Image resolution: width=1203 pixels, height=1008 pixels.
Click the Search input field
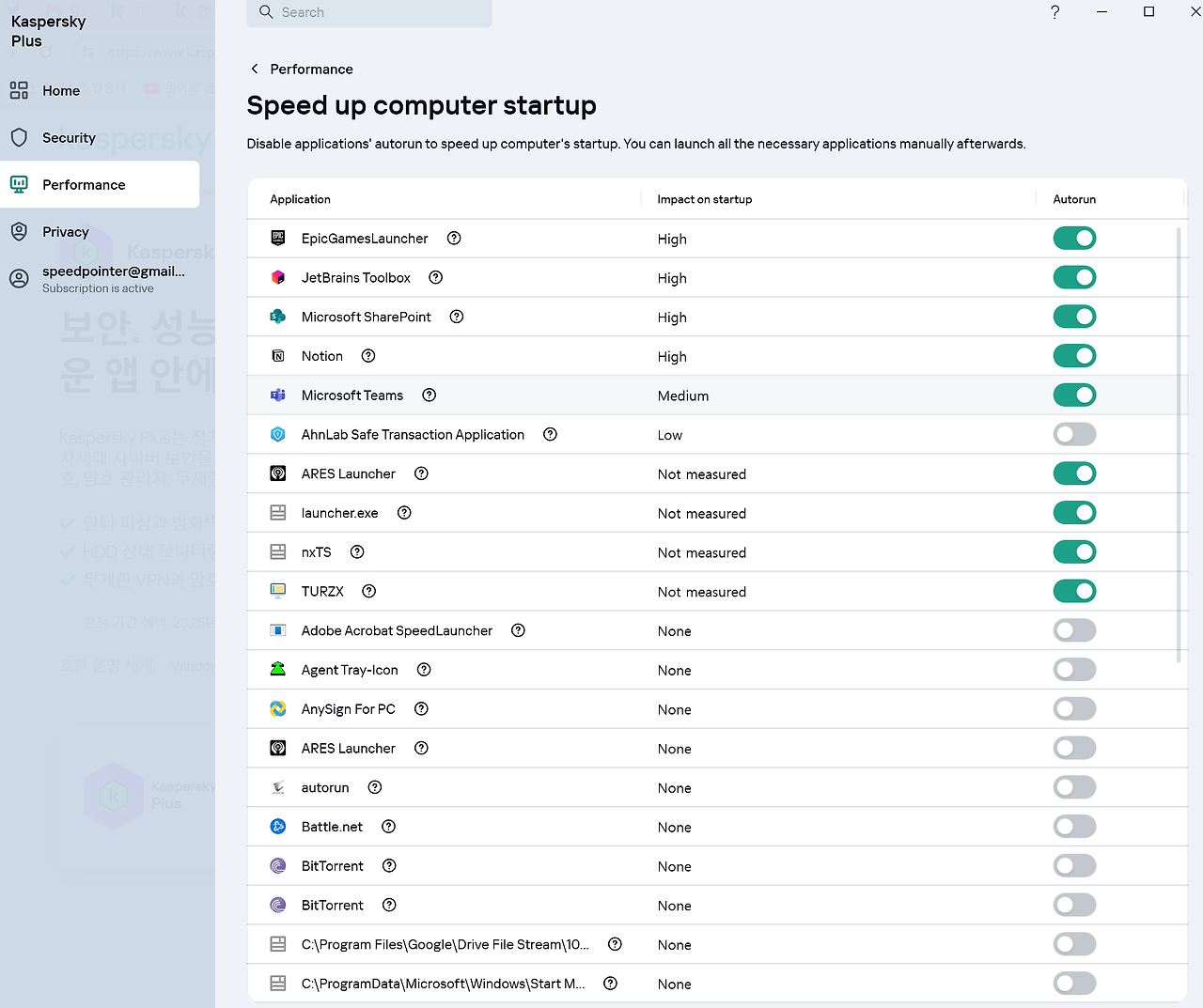369,12
